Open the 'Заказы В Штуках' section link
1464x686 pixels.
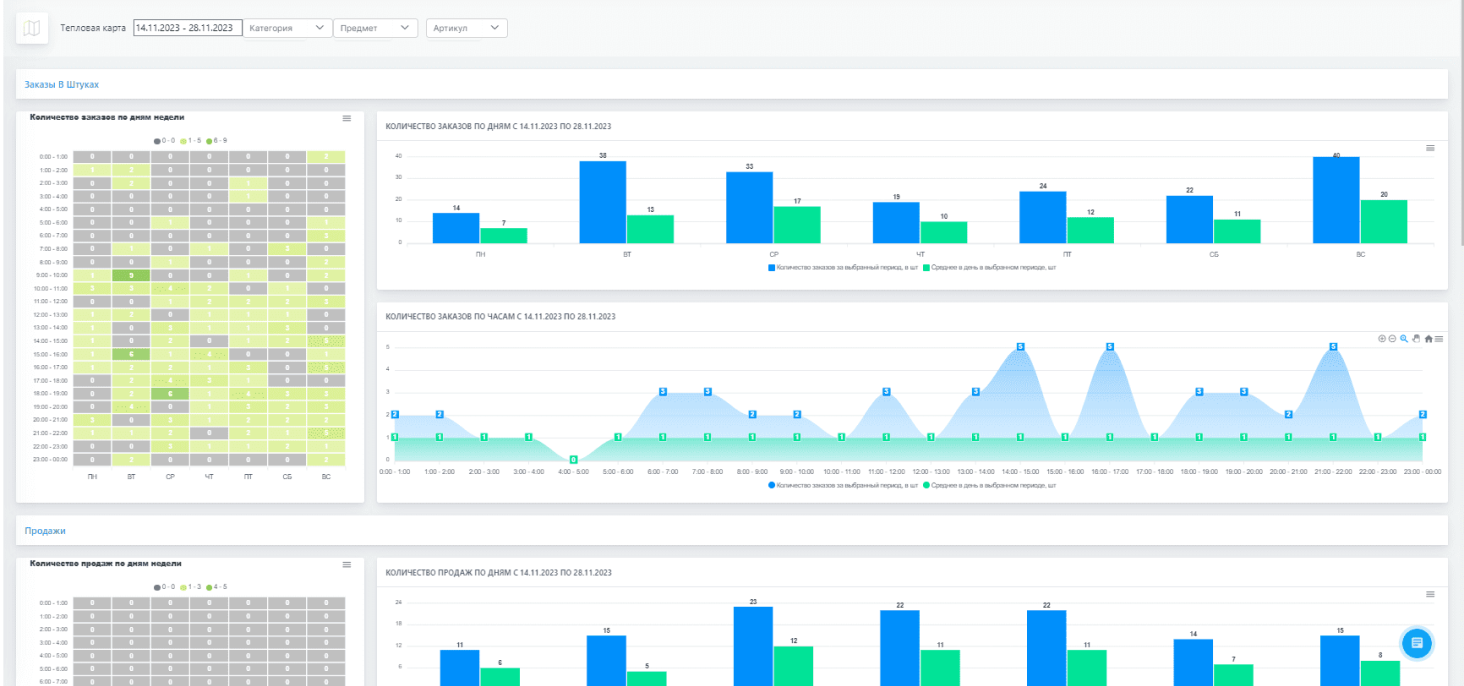pyautogui.click(x=62, y=85)
